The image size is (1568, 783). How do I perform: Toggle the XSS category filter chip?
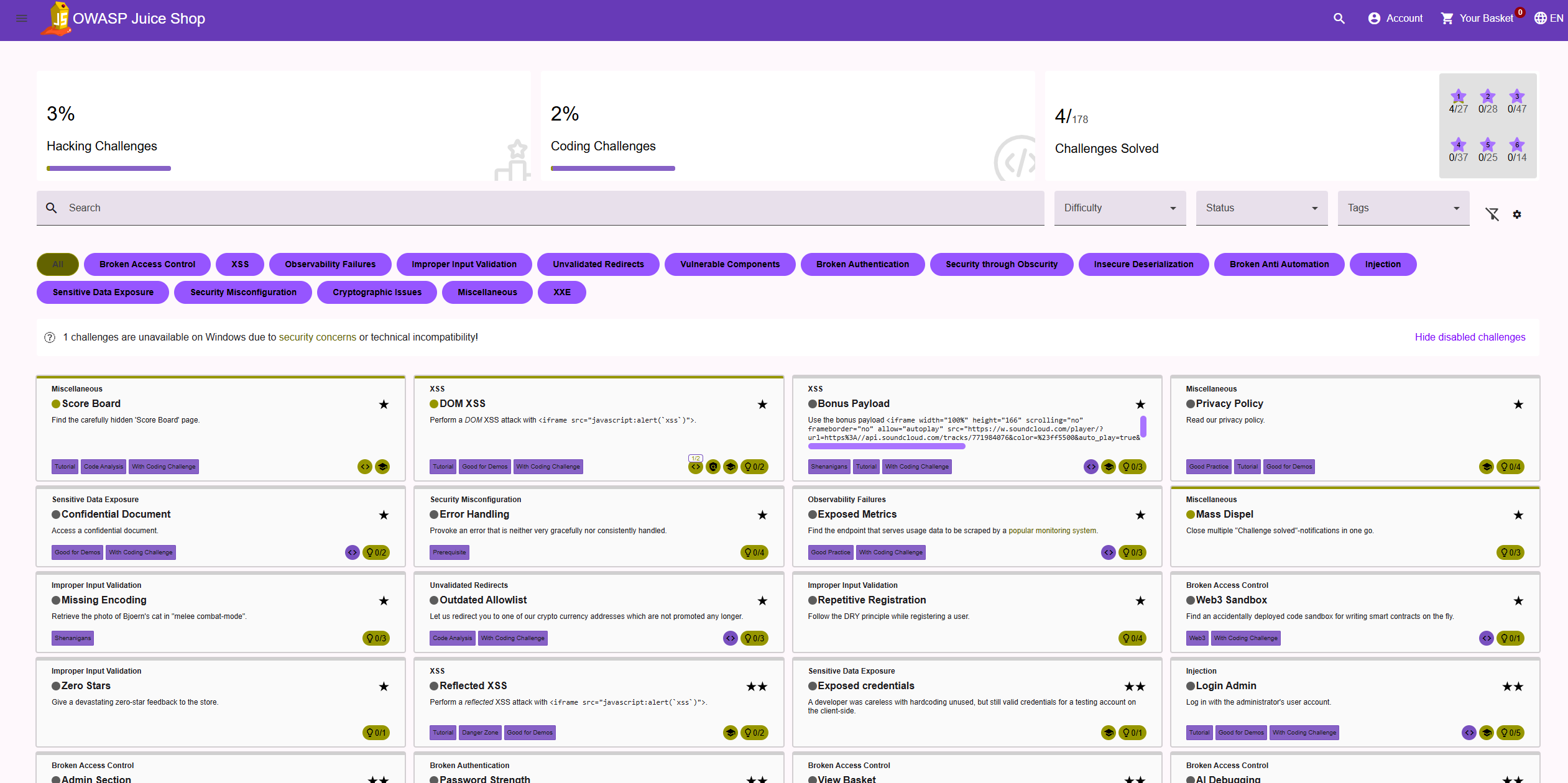[x=240, y=264]
